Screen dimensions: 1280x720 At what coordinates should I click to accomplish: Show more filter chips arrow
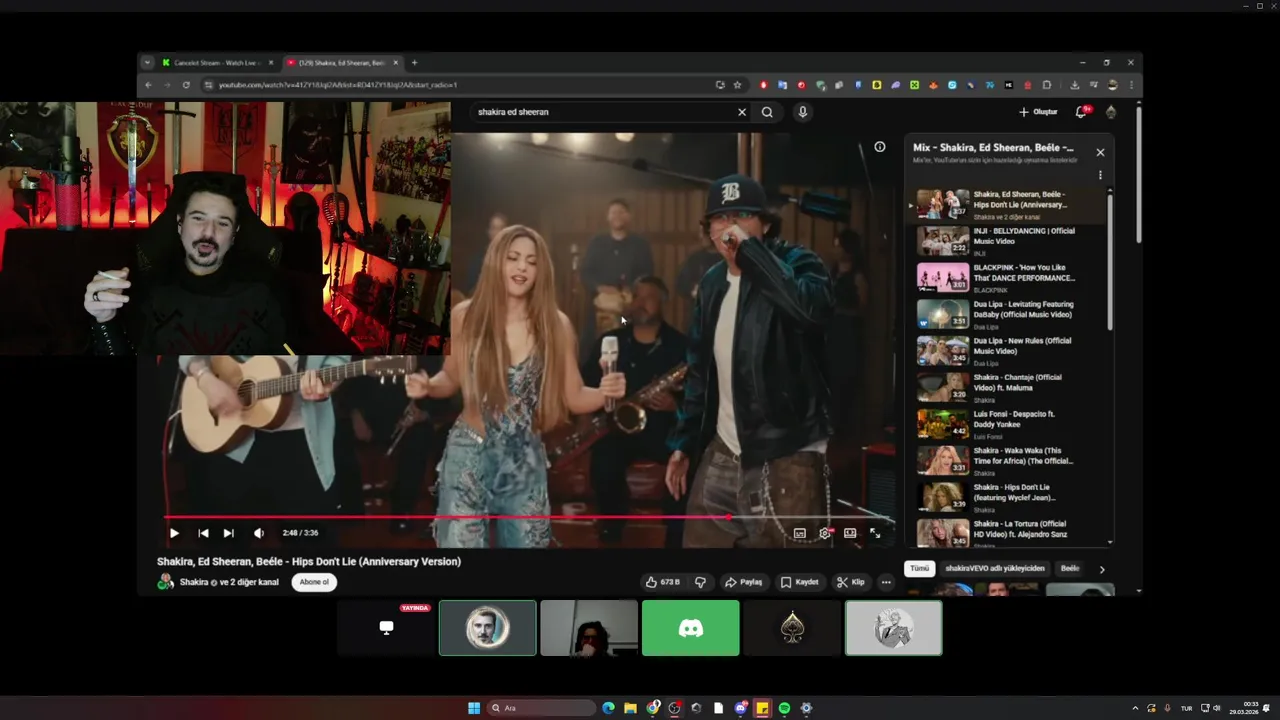coord(1102,569)
